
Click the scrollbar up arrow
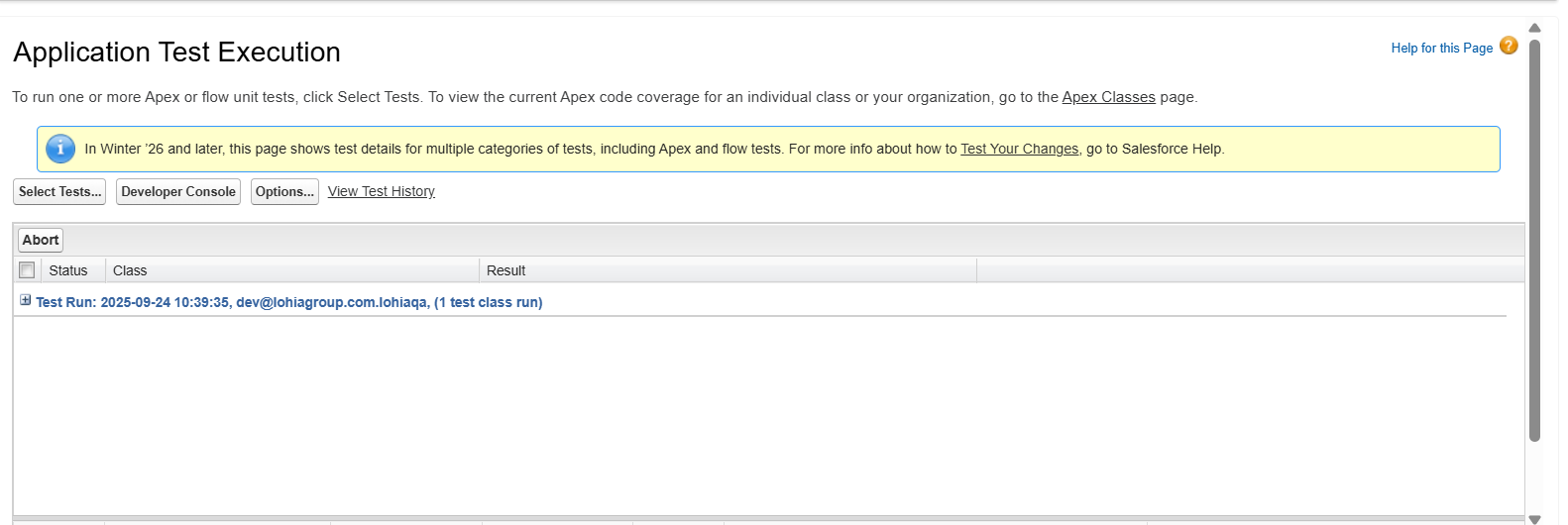click(x=1534, y=28)
